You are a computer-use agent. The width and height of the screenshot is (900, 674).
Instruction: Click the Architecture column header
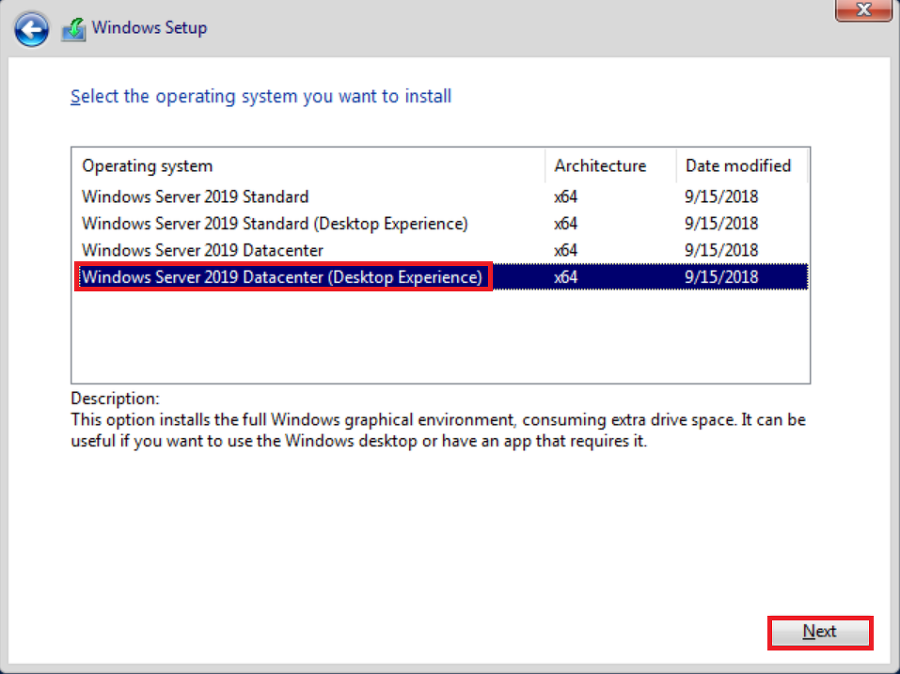tap(611, 166)
